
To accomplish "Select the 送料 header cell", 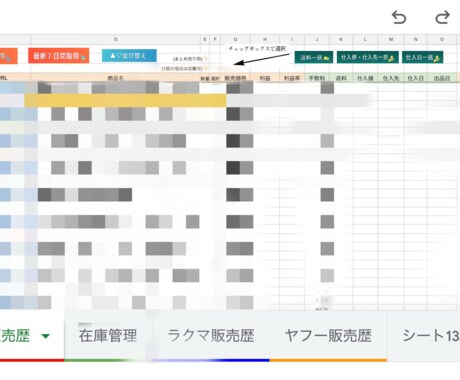I will point(341,78).
